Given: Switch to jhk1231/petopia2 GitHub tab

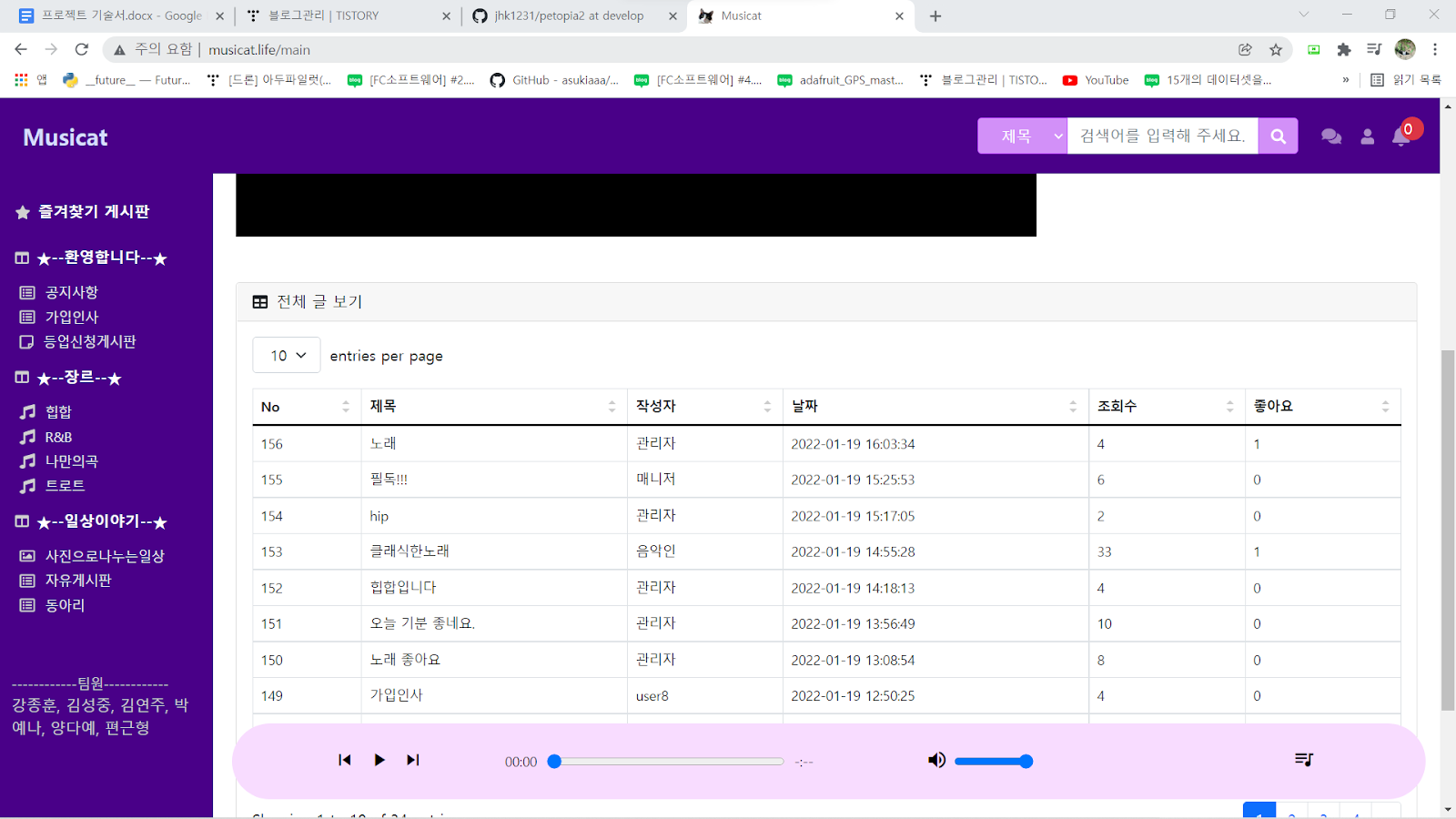Looking at the screenshot, I should (575, 15).
